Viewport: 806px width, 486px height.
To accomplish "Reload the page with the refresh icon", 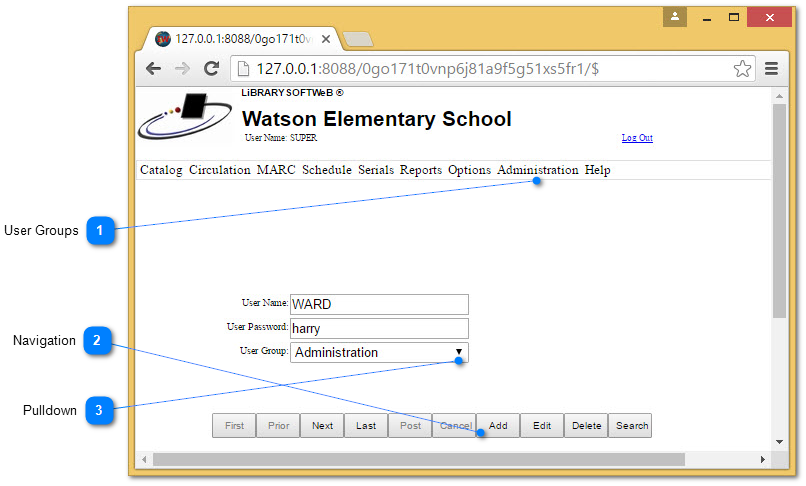I will (x=211, y=69).
